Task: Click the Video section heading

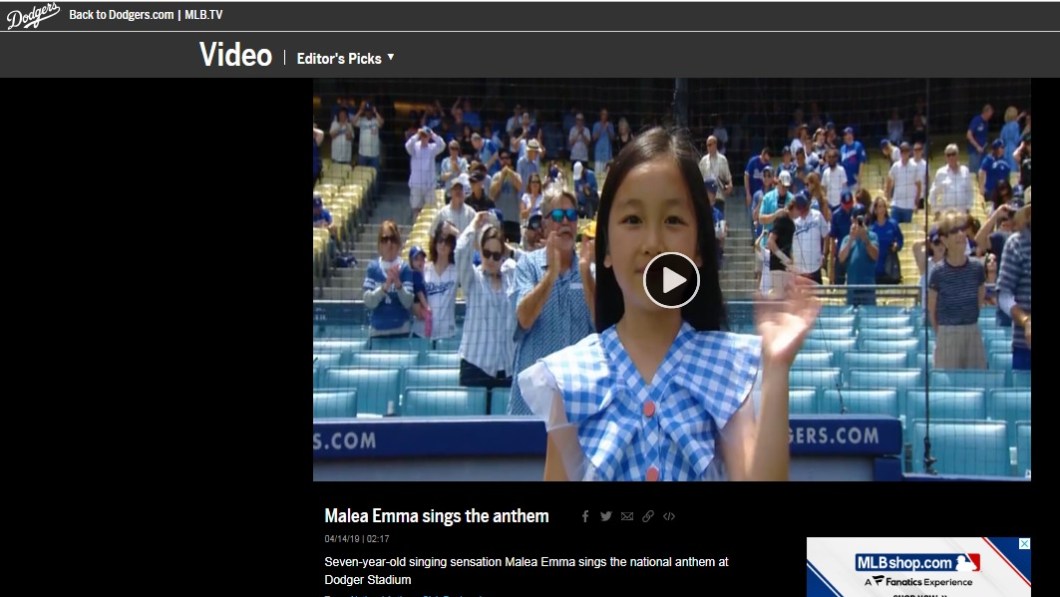Action: coord(235,55)
